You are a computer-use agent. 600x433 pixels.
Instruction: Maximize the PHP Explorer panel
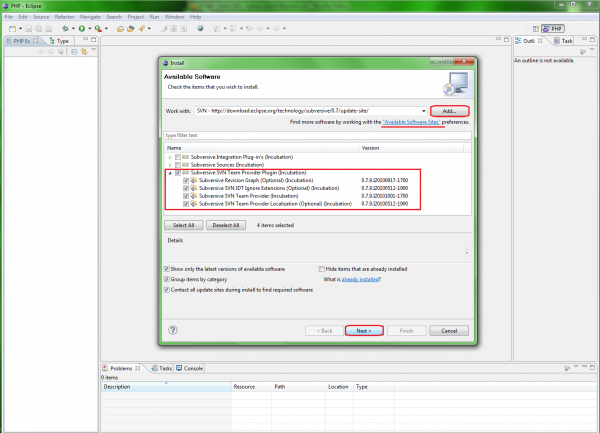click(93, 39)
